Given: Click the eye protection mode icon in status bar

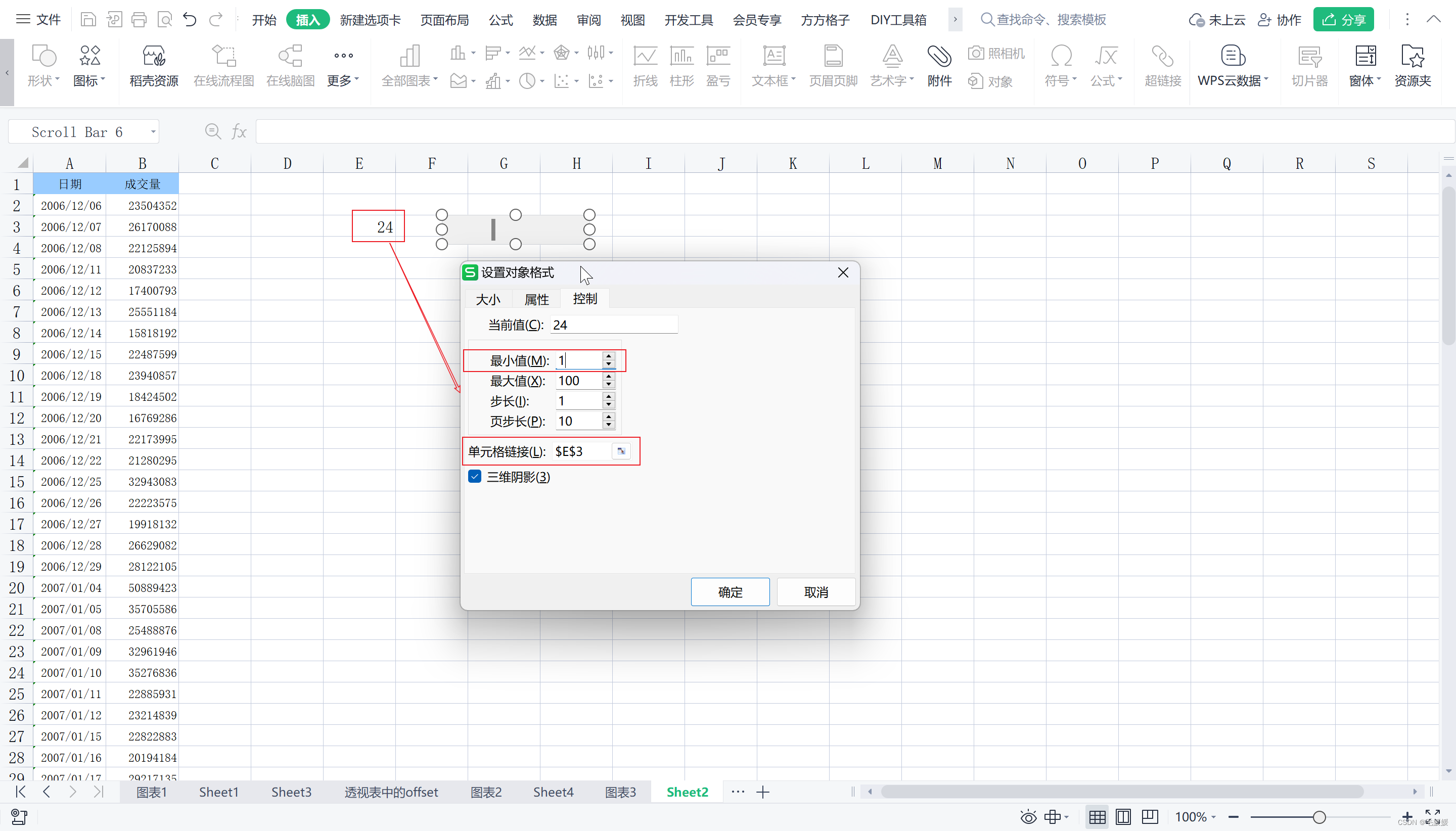Looking at the screenshot, I should click(1028, 817).
